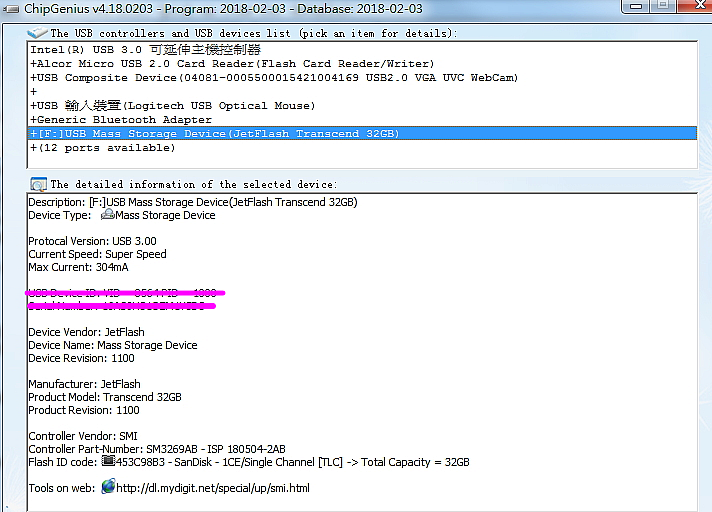Click the Flash ID code SanDisk line
Viewport: 712px width, 512px height.
tap(249, 463)
